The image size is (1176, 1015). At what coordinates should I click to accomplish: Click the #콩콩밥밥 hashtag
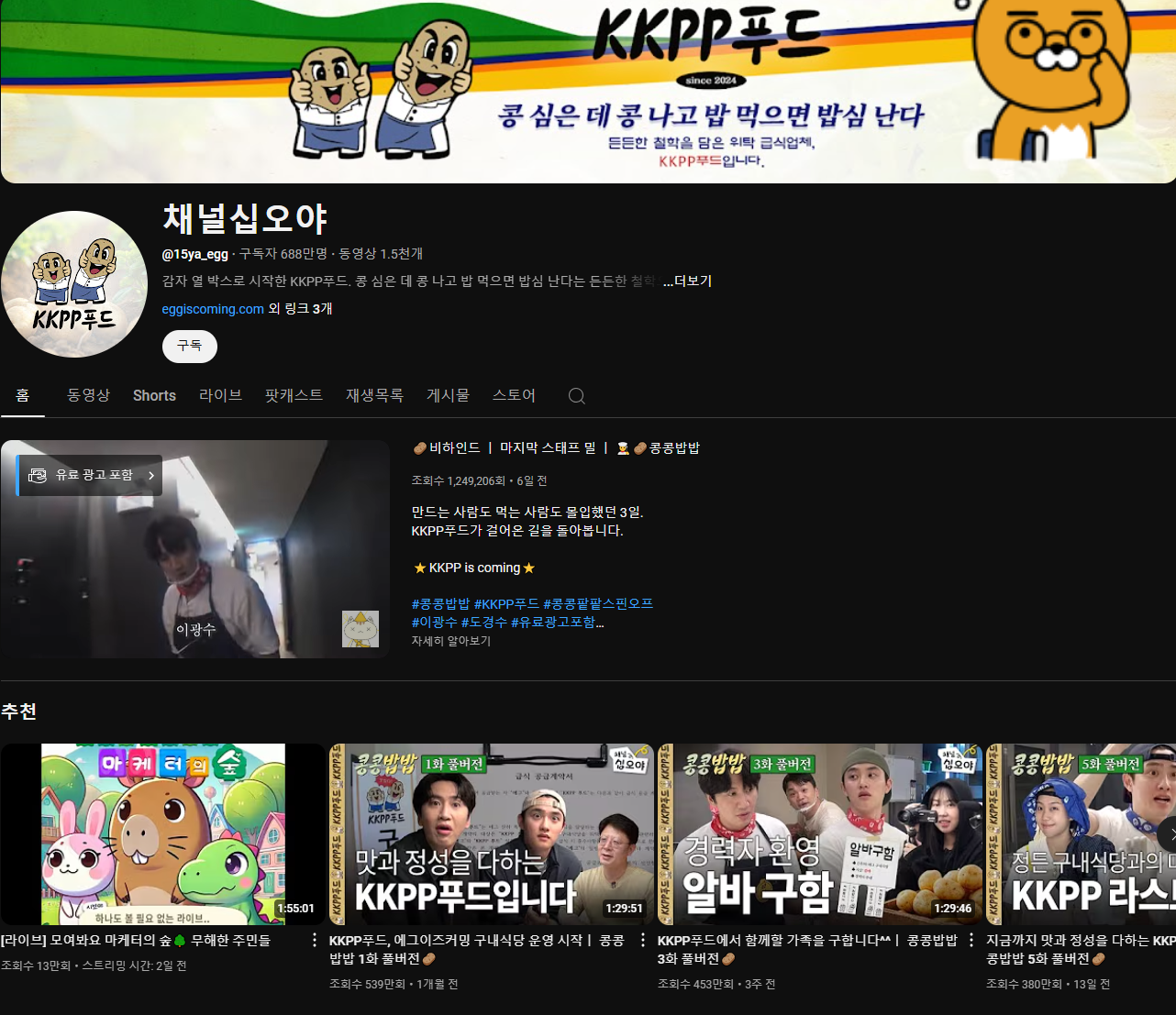pos(440,604)
